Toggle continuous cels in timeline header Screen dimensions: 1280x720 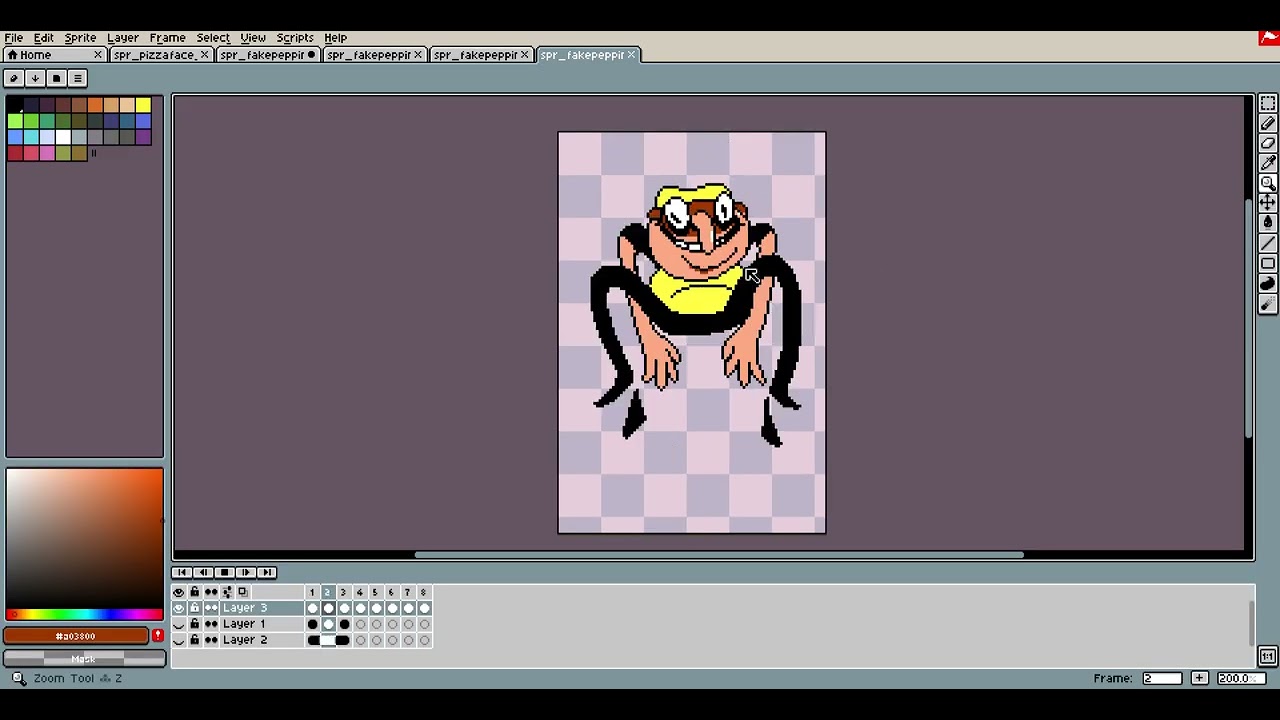(x=211, y=592)
